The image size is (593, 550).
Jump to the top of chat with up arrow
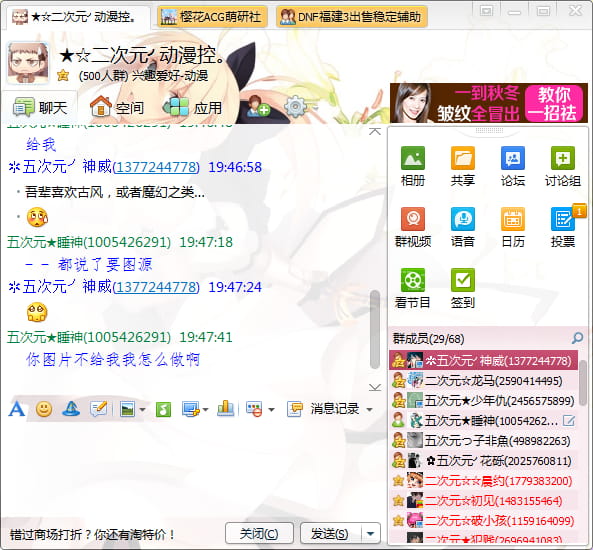375,131
